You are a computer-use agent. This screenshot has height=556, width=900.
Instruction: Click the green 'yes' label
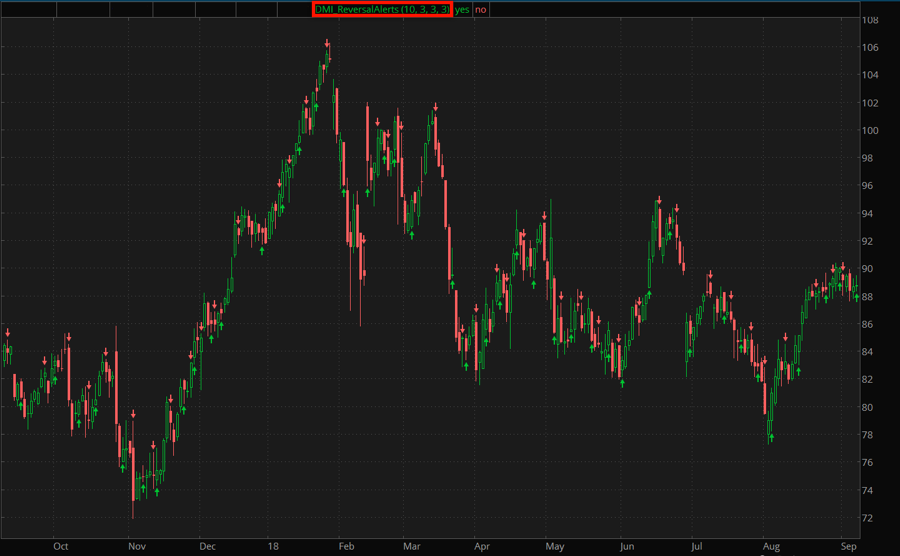tap(462, 9)
